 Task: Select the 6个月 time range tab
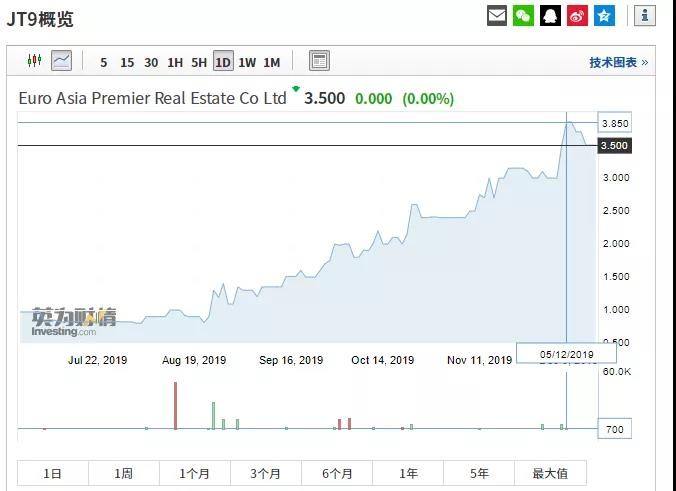coord(338,474)
